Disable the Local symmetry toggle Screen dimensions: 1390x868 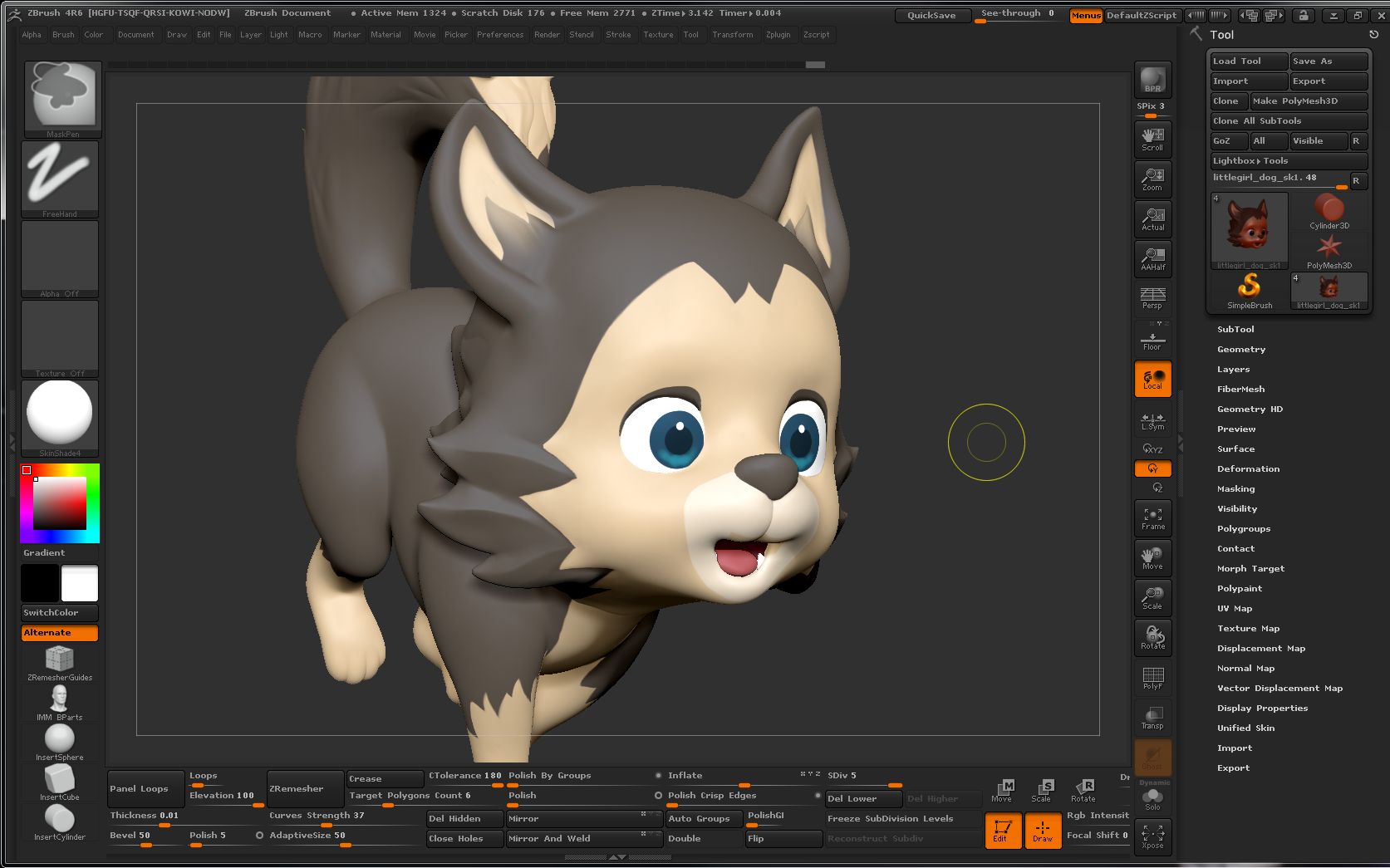(1152, 379)
